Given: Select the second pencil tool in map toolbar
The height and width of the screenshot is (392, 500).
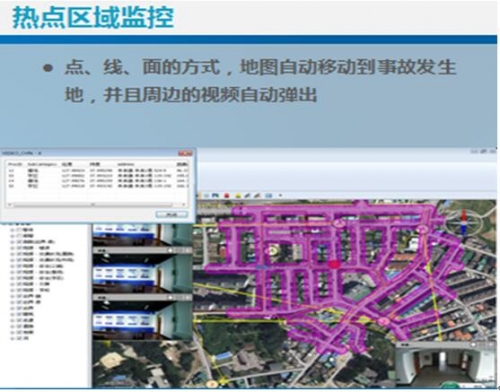Looking at the screenshot, I should tap(257, 195).
